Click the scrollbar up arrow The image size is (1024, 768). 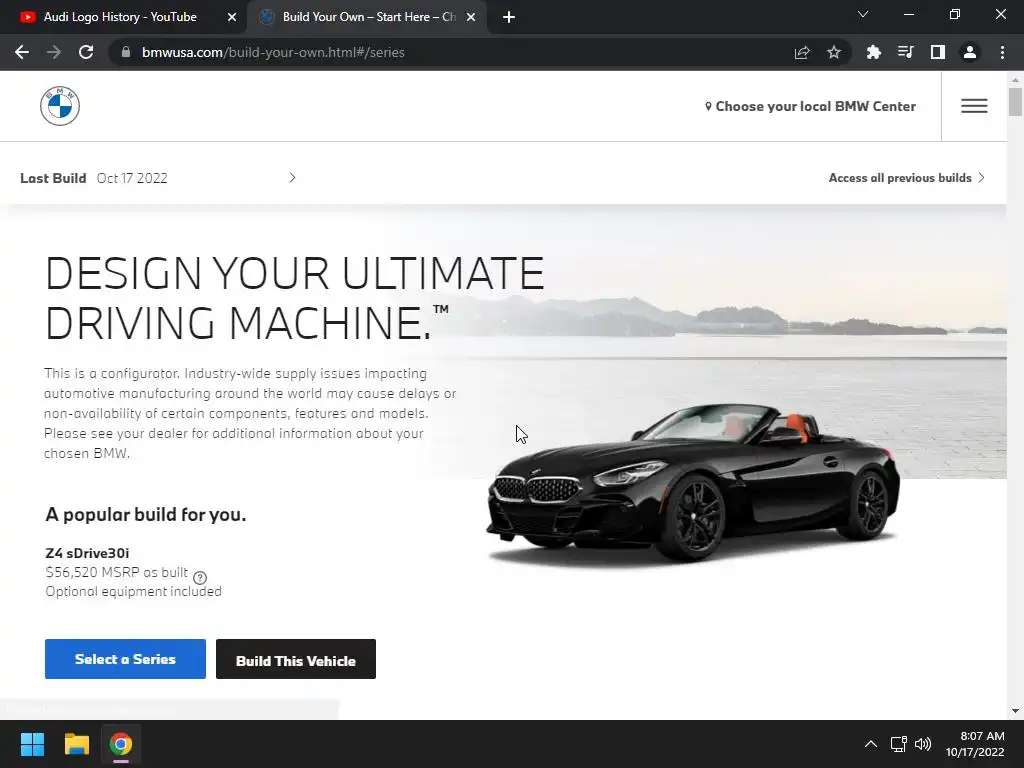[1015, 79]
